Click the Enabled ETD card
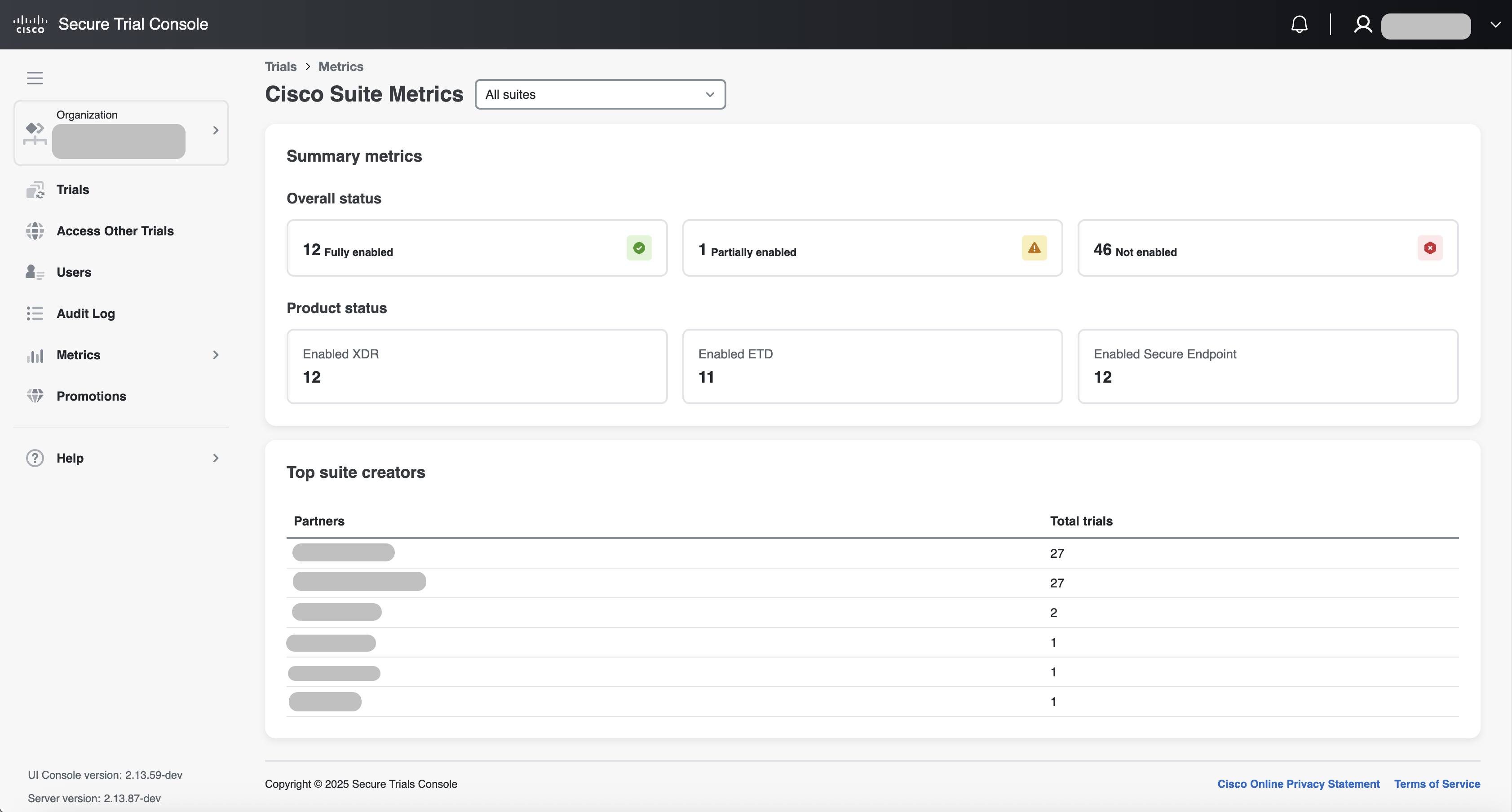1512x812 pixels. 872,366
